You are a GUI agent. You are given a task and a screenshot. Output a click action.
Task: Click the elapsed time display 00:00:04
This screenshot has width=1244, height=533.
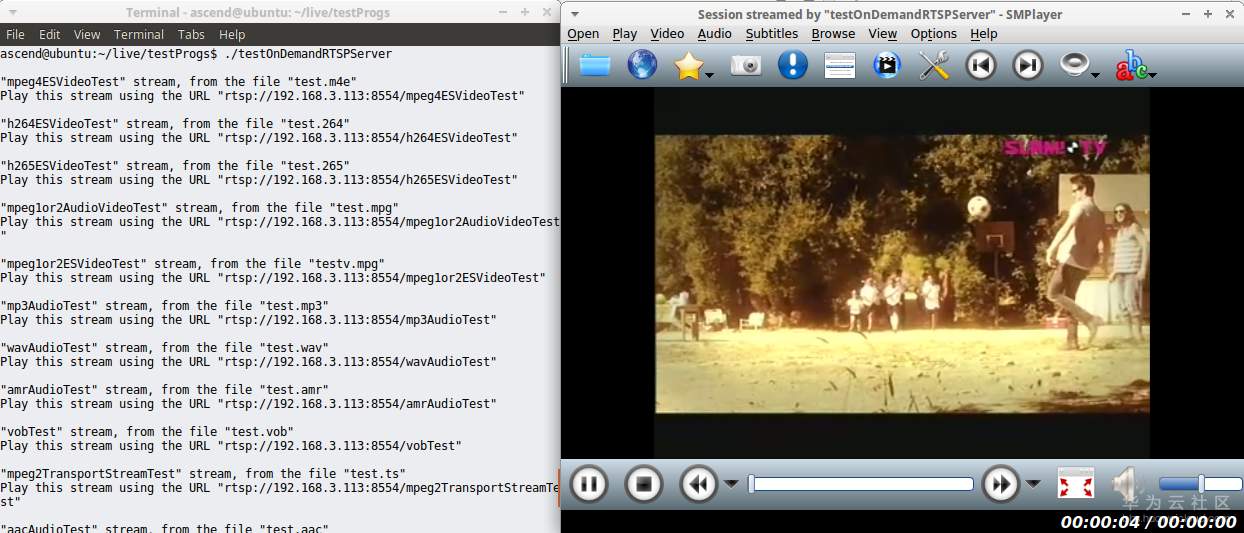[x=1100, y=522]
